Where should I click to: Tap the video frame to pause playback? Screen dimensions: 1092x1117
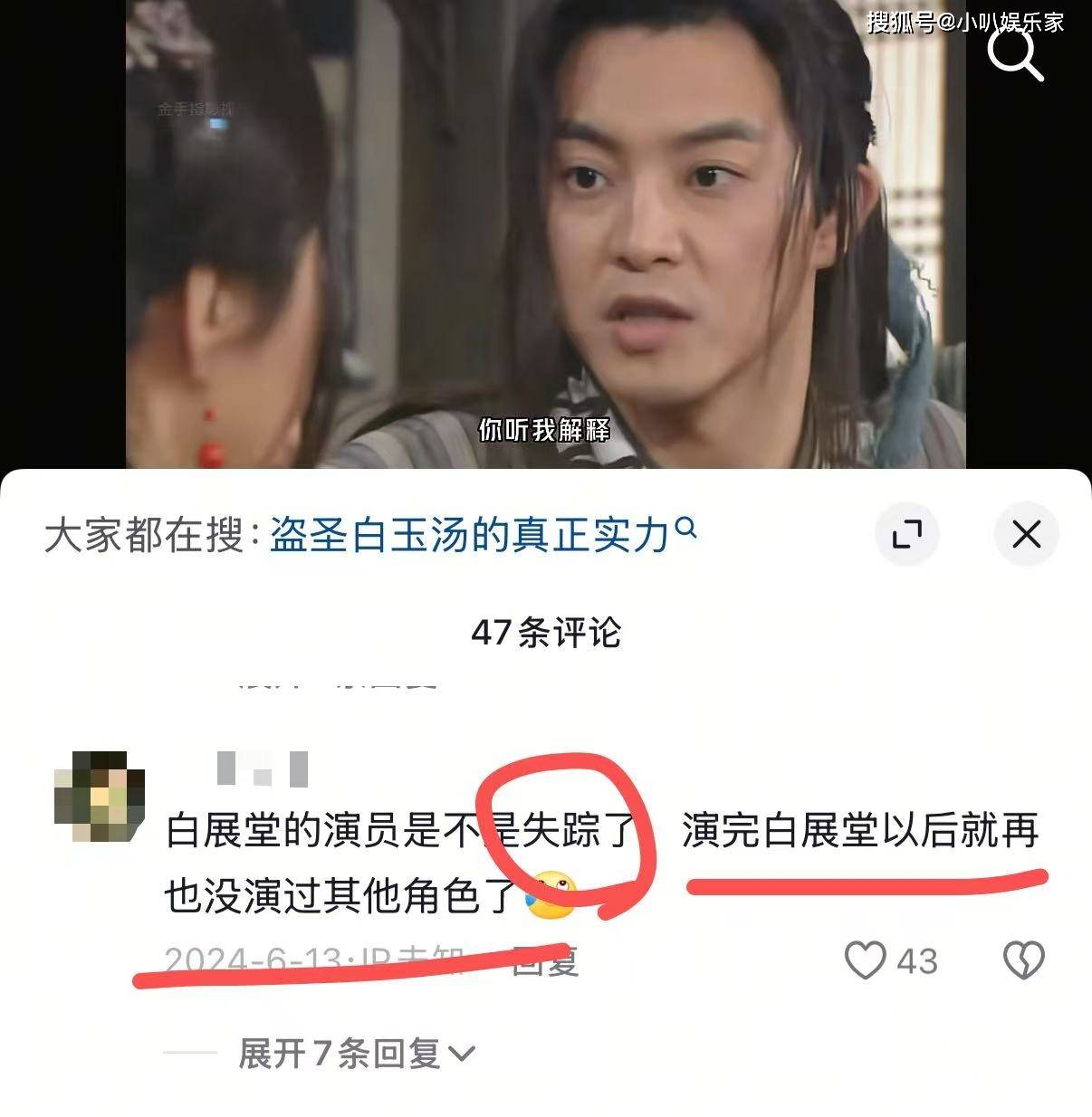[545, 234]
